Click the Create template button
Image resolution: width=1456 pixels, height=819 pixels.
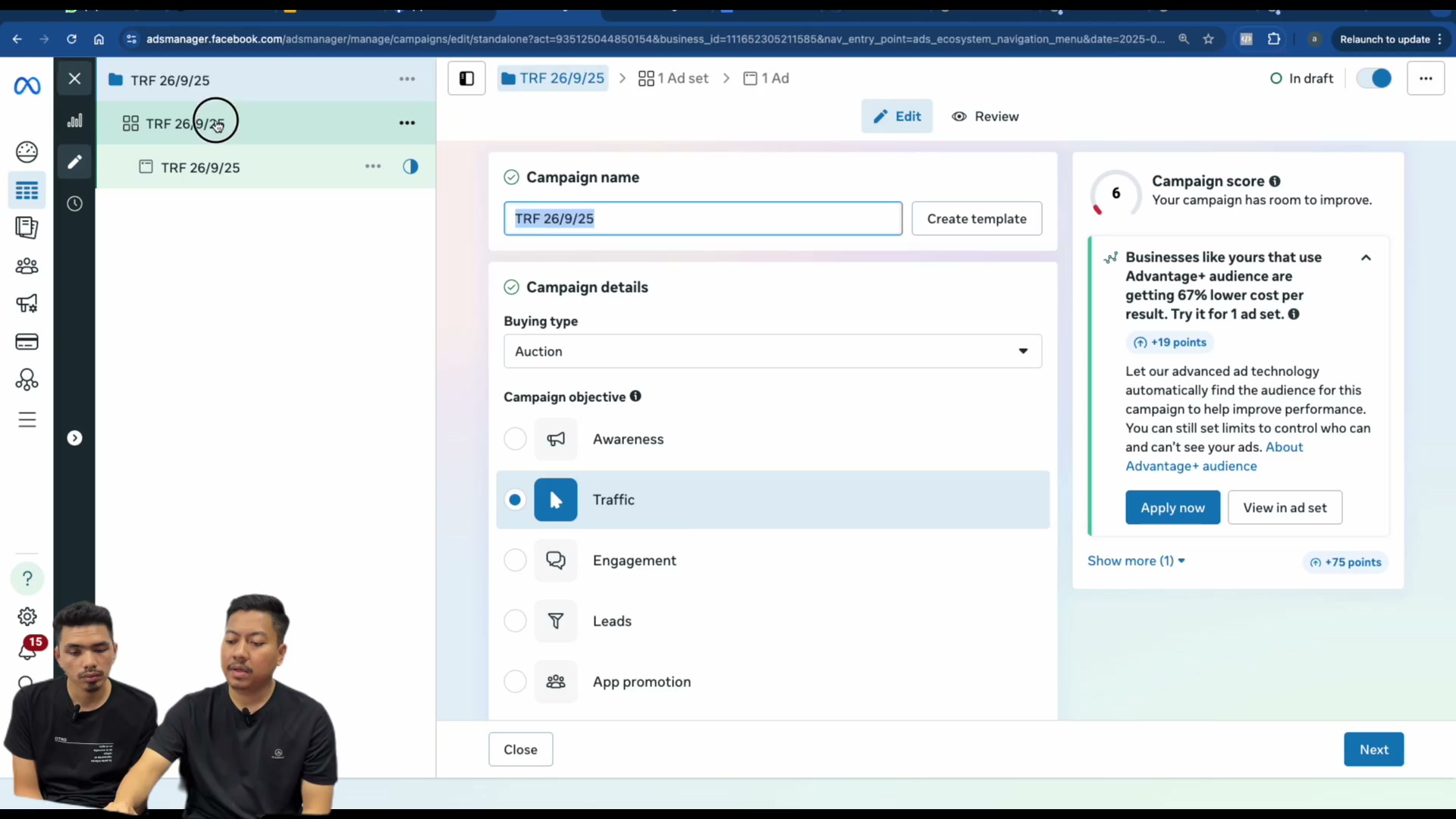pyautogui.click(x=977, y=218)
